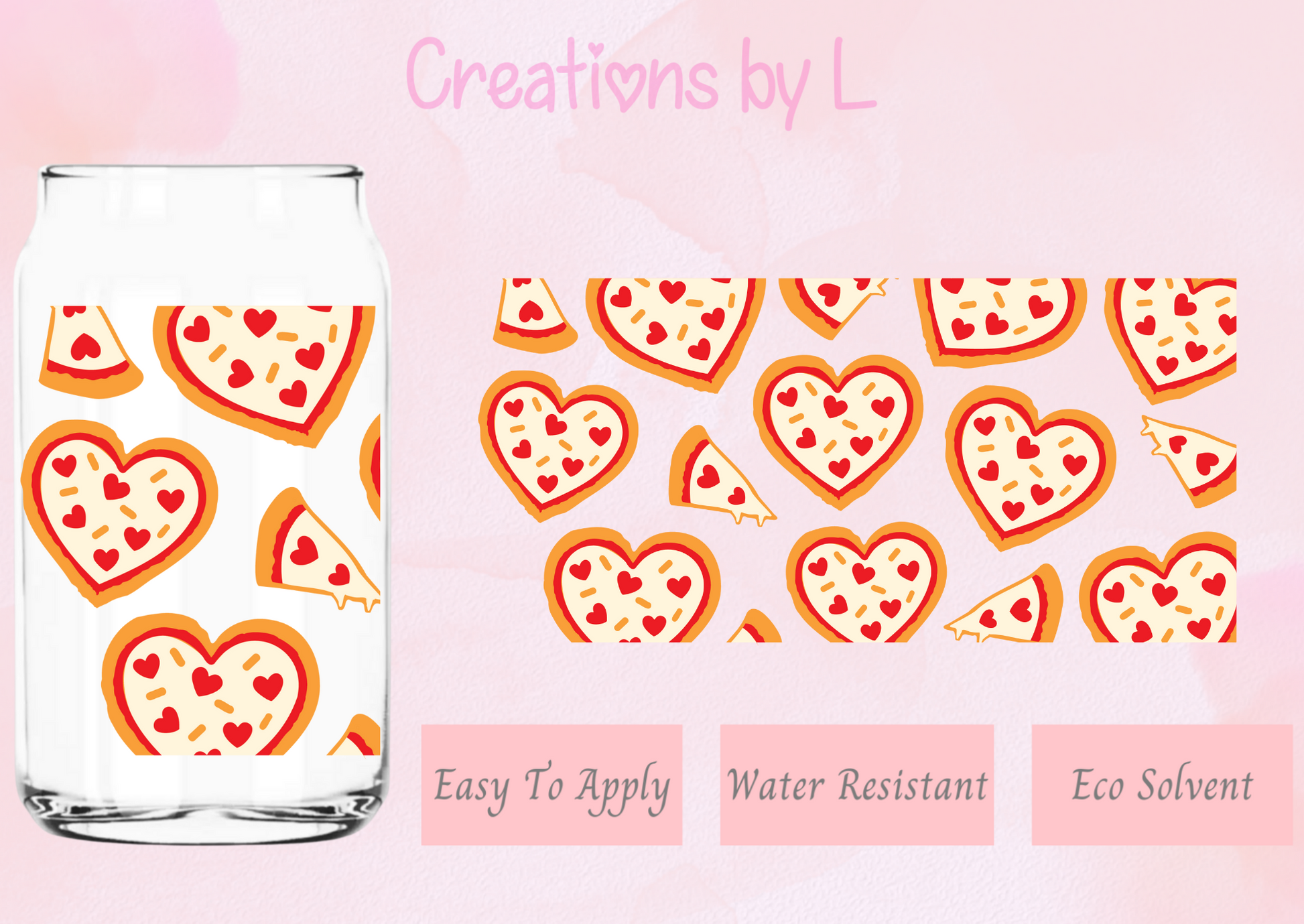Click the flat wrap pattern preview

pos(858,460)
